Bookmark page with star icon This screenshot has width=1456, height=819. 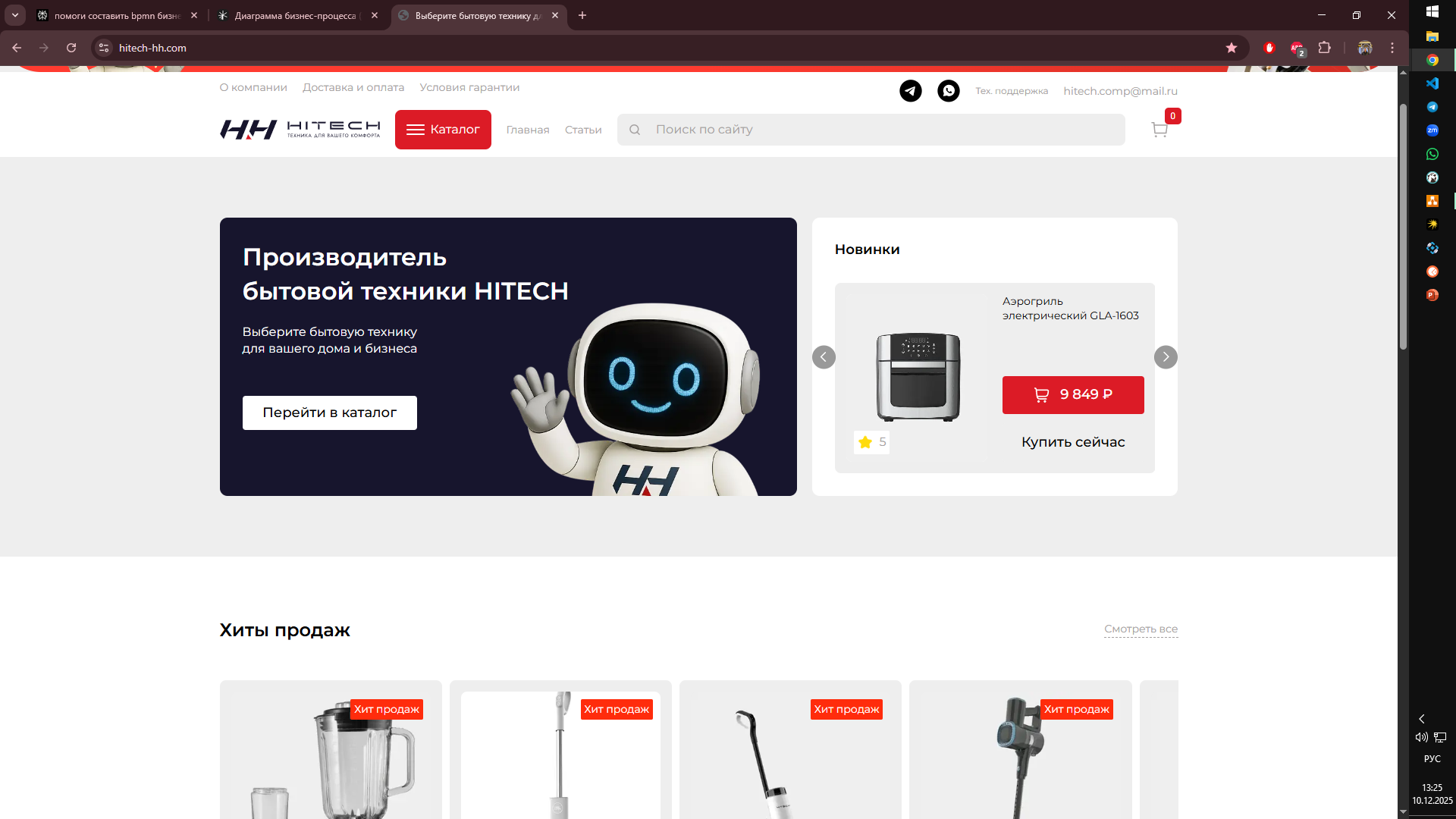tap(1232, 48)
